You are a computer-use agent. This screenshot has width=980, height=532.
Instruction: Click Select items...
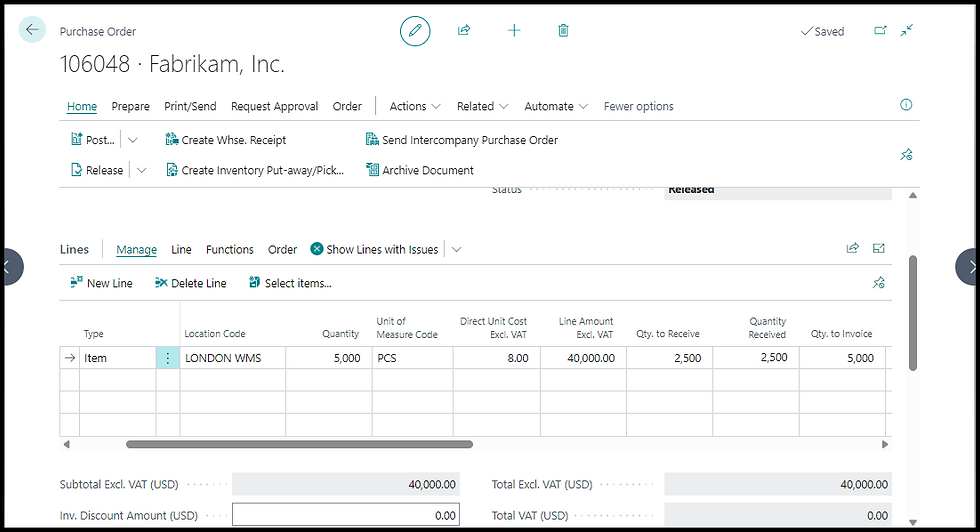click(290, 283)
